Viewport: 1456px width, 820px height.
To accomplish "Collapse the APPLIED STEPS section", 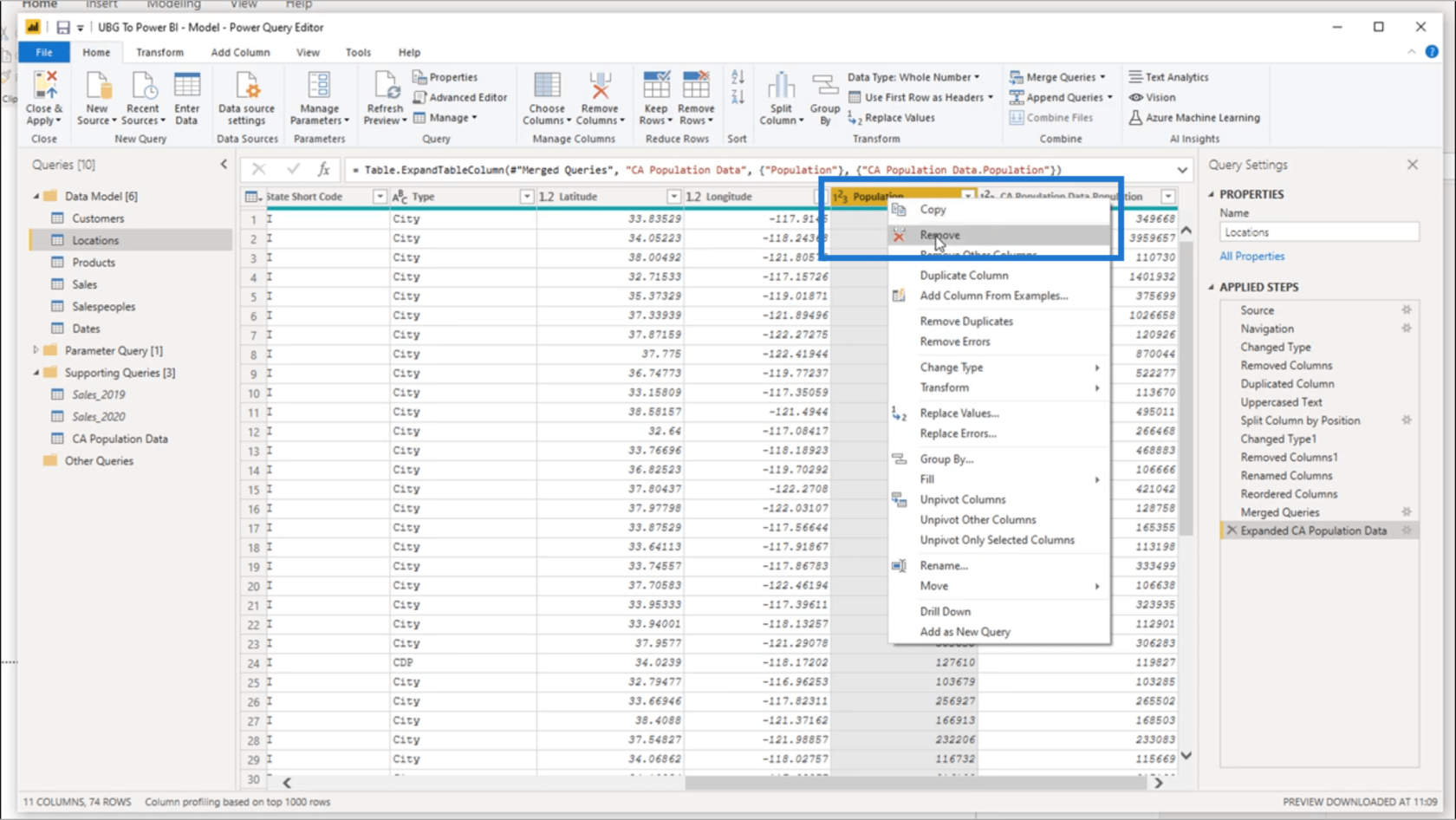I will point(1212,287).
